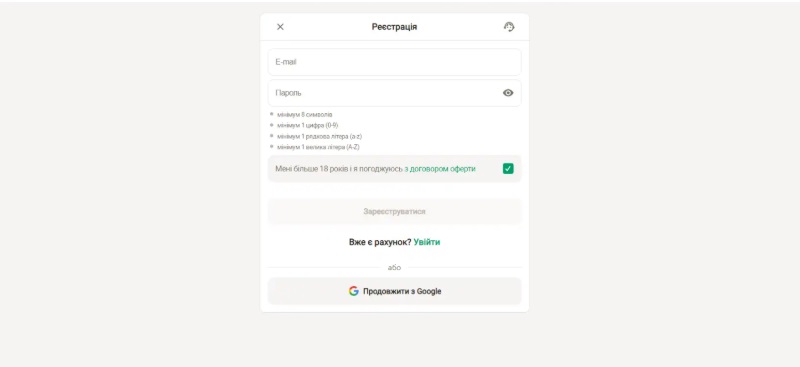Viewport: 800px width, 367px height.
Task: Close the Реєстрація dialog with the X
Action: pyautogui.click(x=280, y=27)
